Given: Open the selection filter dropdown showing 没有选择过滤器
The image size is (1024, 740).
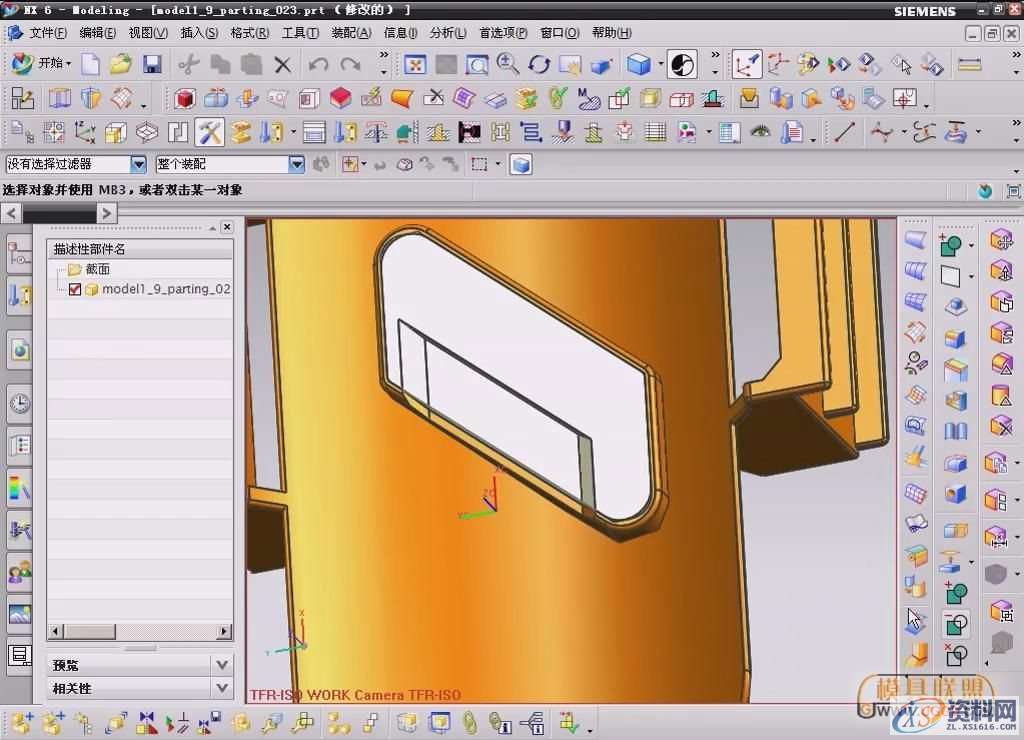Looking at the screenshot, I should (x=137, y=163).
